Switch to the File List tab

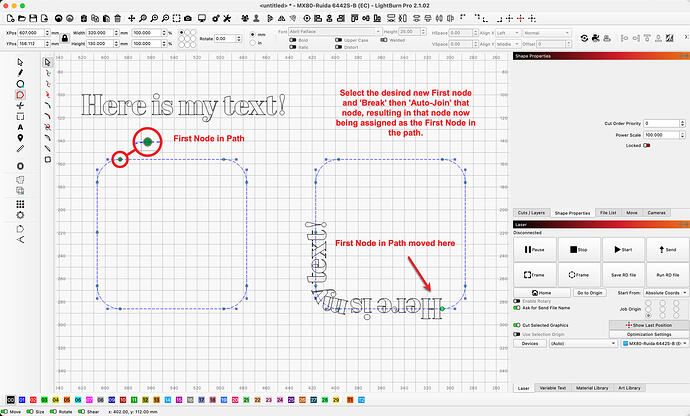tap(608, 213)
